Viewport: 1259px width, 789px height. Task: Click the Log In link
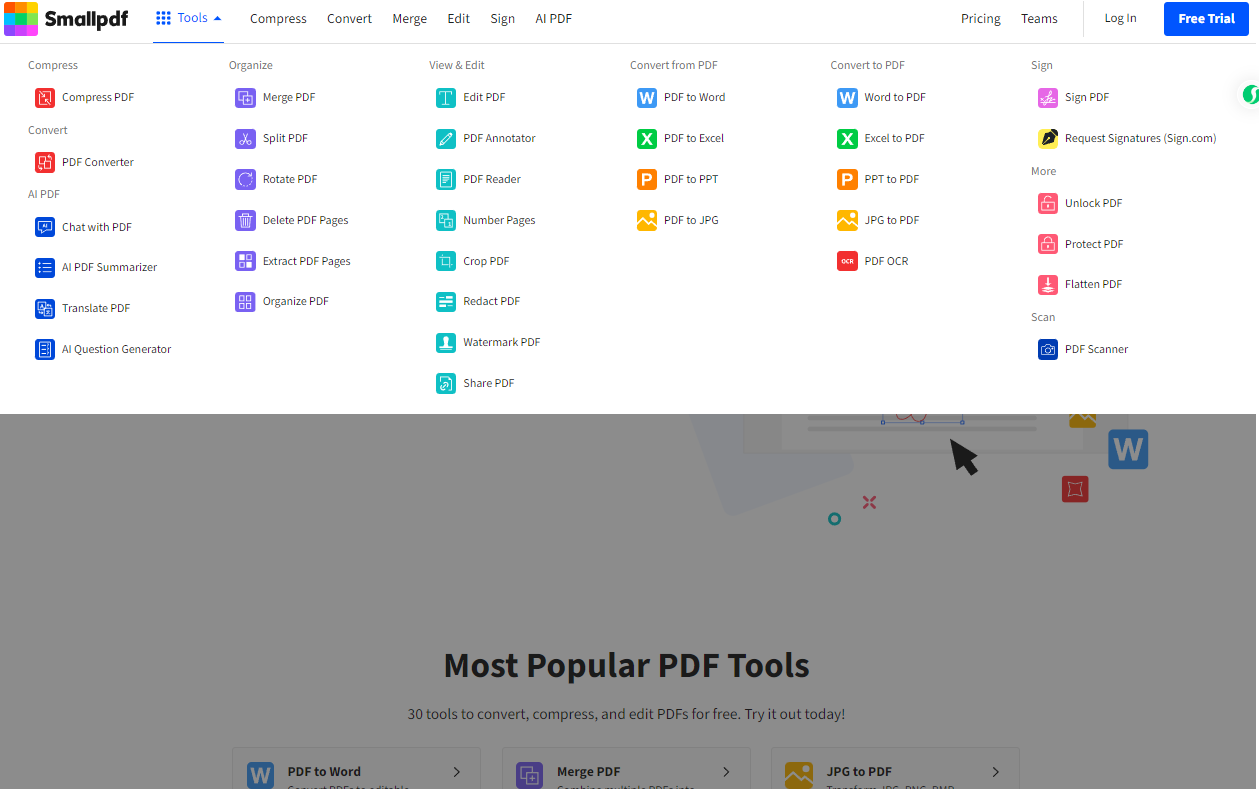(x=1120, y=18)
